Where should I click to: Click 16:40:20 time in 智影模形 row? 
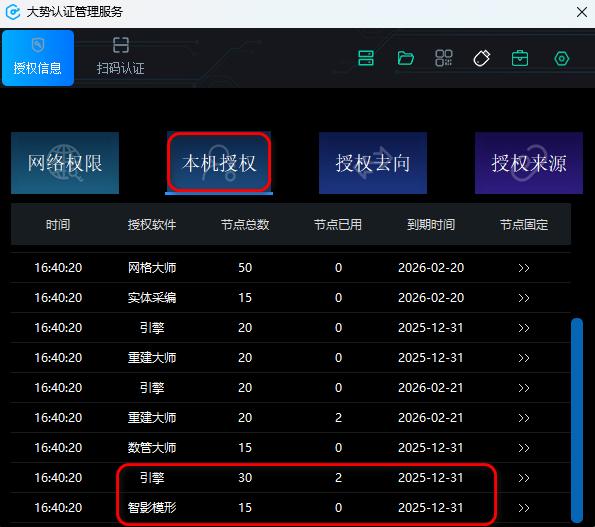click(58, 508)
